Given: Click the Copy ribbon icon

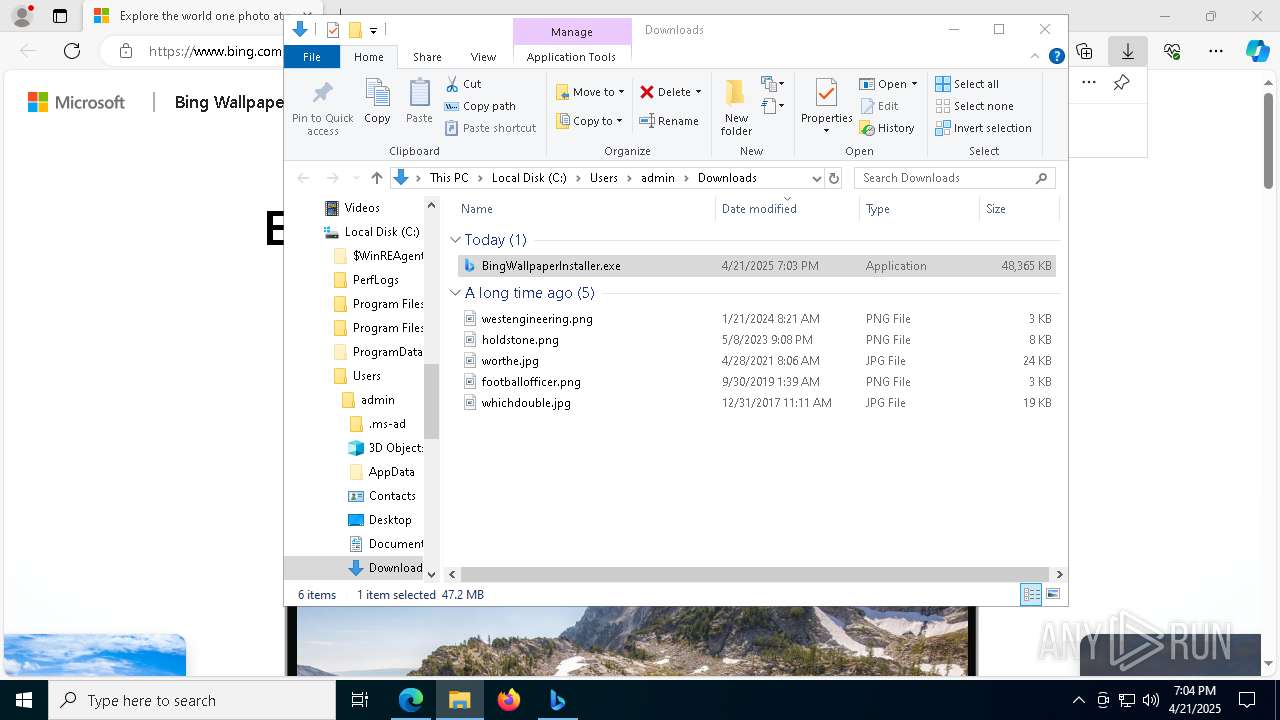Looking at the screenshot, I should pyautogui.click(x=377, y=101).
